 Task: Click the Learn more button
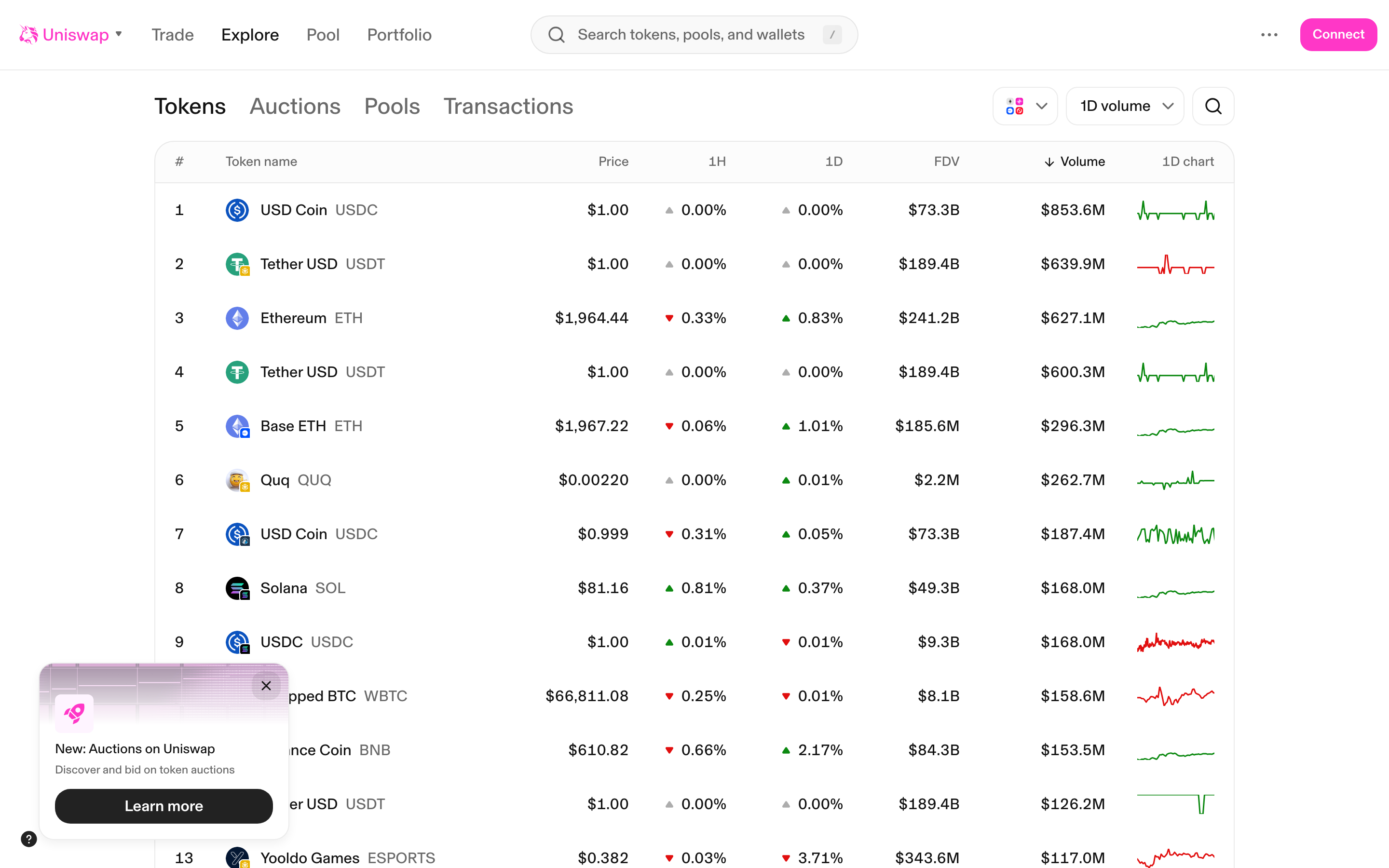pos(163,806)
